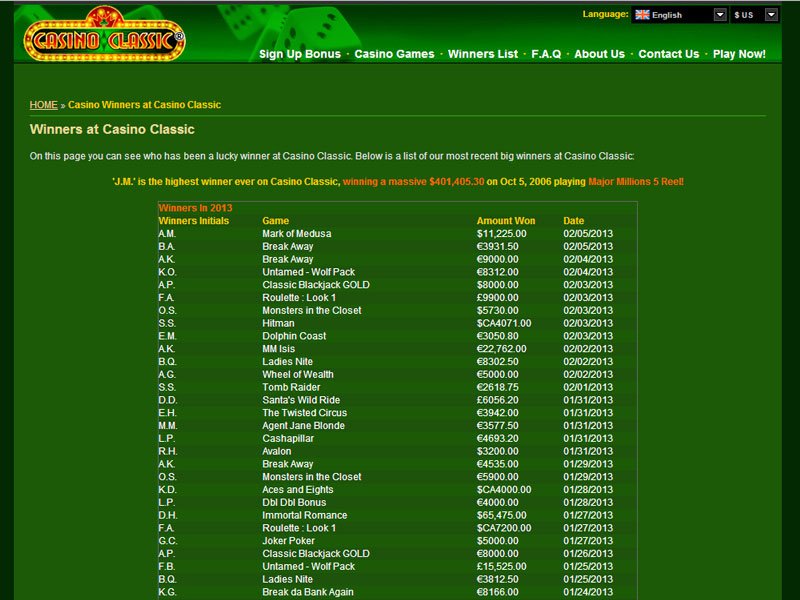Click the 'F.B.' winner initials
800x600 pixels.
tap(166, 566)
